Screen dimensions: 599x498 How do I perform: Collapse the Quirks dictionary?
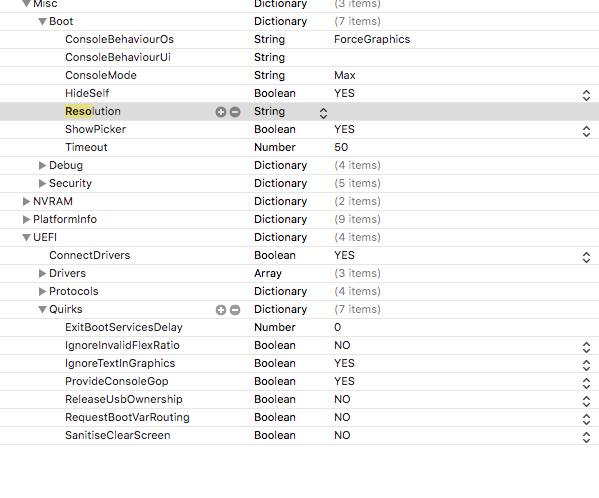[x=42, y=310]
